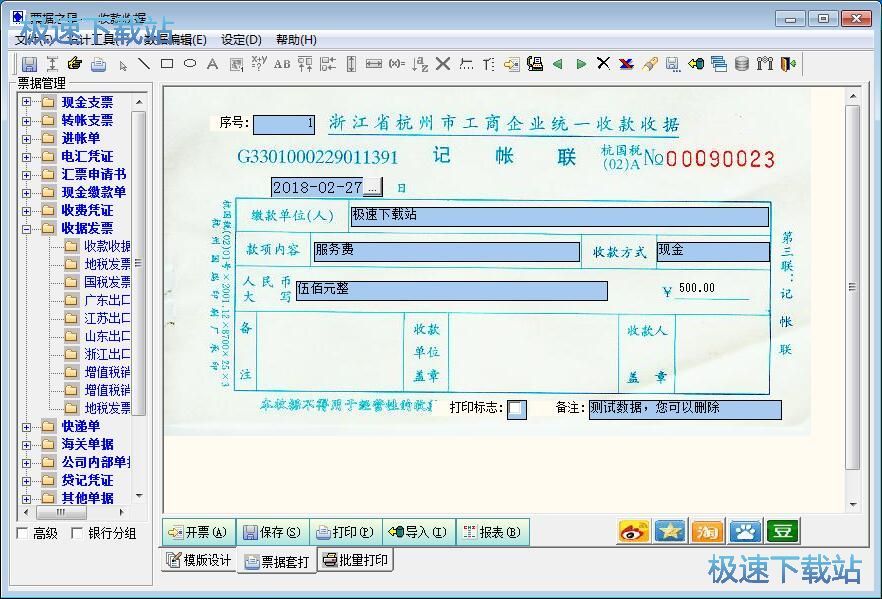Select the ellipse drawing tool
Screen dimensions: 882x599
[x=190, y=64]
